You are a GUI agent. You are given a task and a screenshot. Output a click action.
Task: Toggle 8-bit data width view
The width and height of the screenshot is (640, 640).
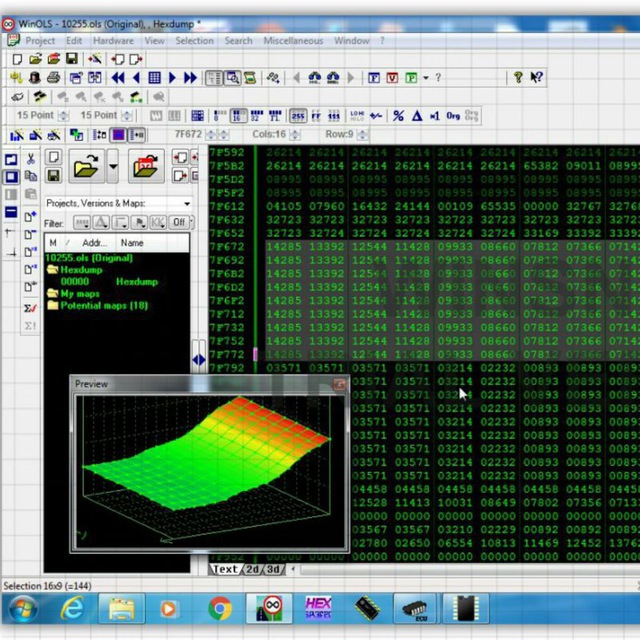click(220, 116)
